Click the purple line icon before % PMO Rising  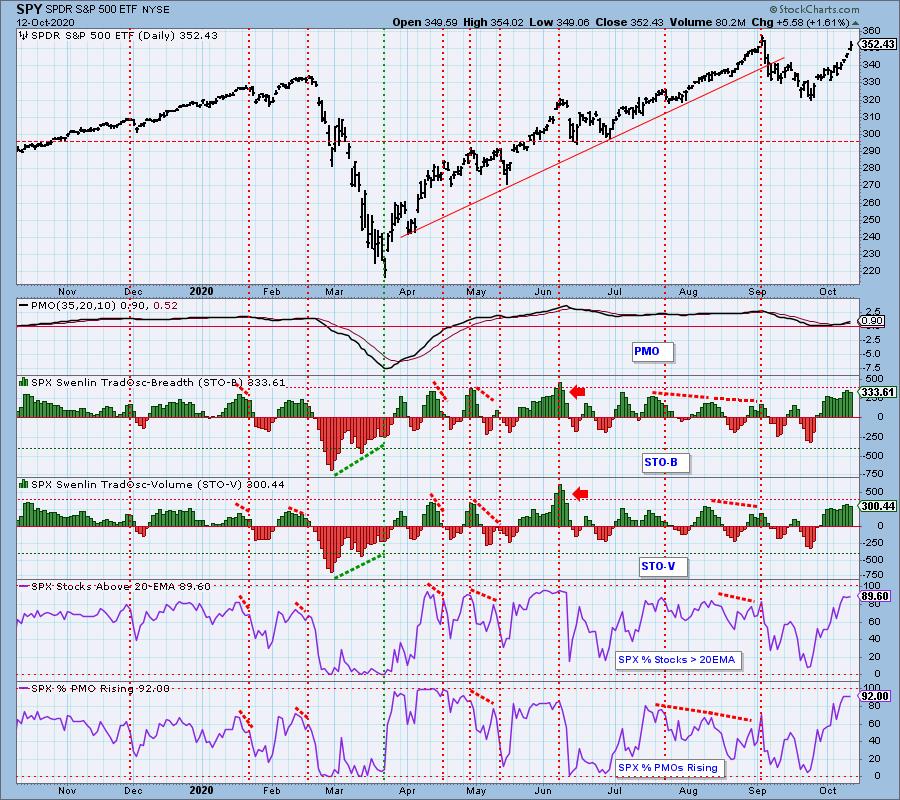pos(24,688)
